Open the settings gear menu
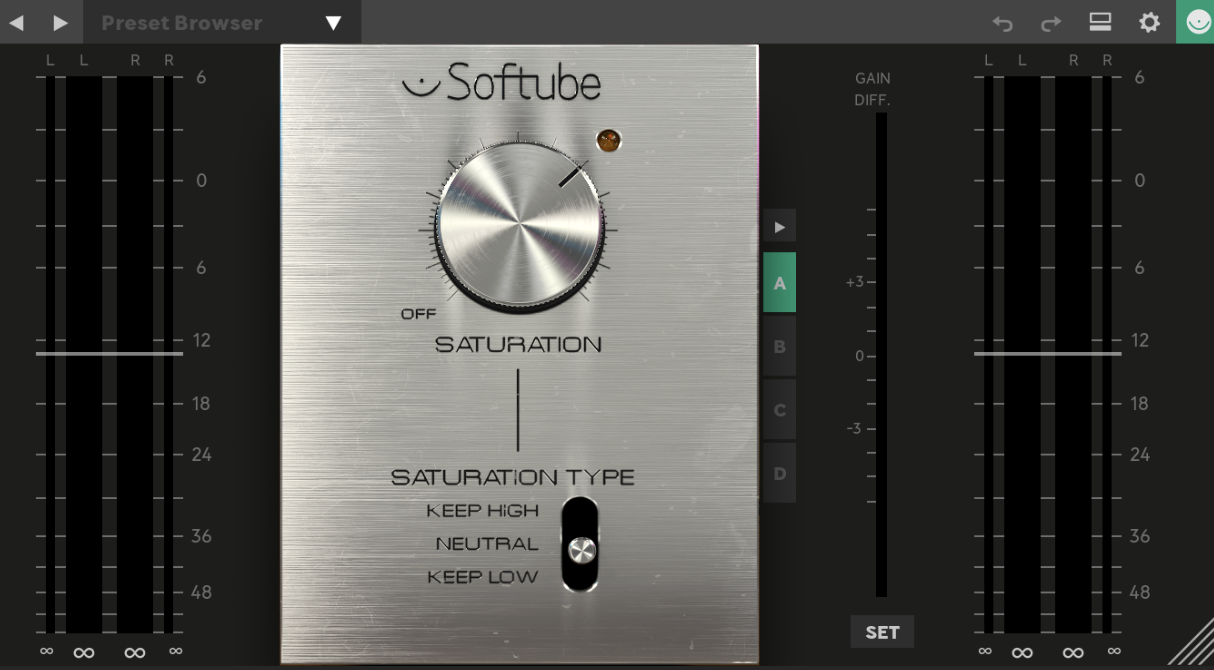This screenshot has width=1214, height=670. 1150,22
